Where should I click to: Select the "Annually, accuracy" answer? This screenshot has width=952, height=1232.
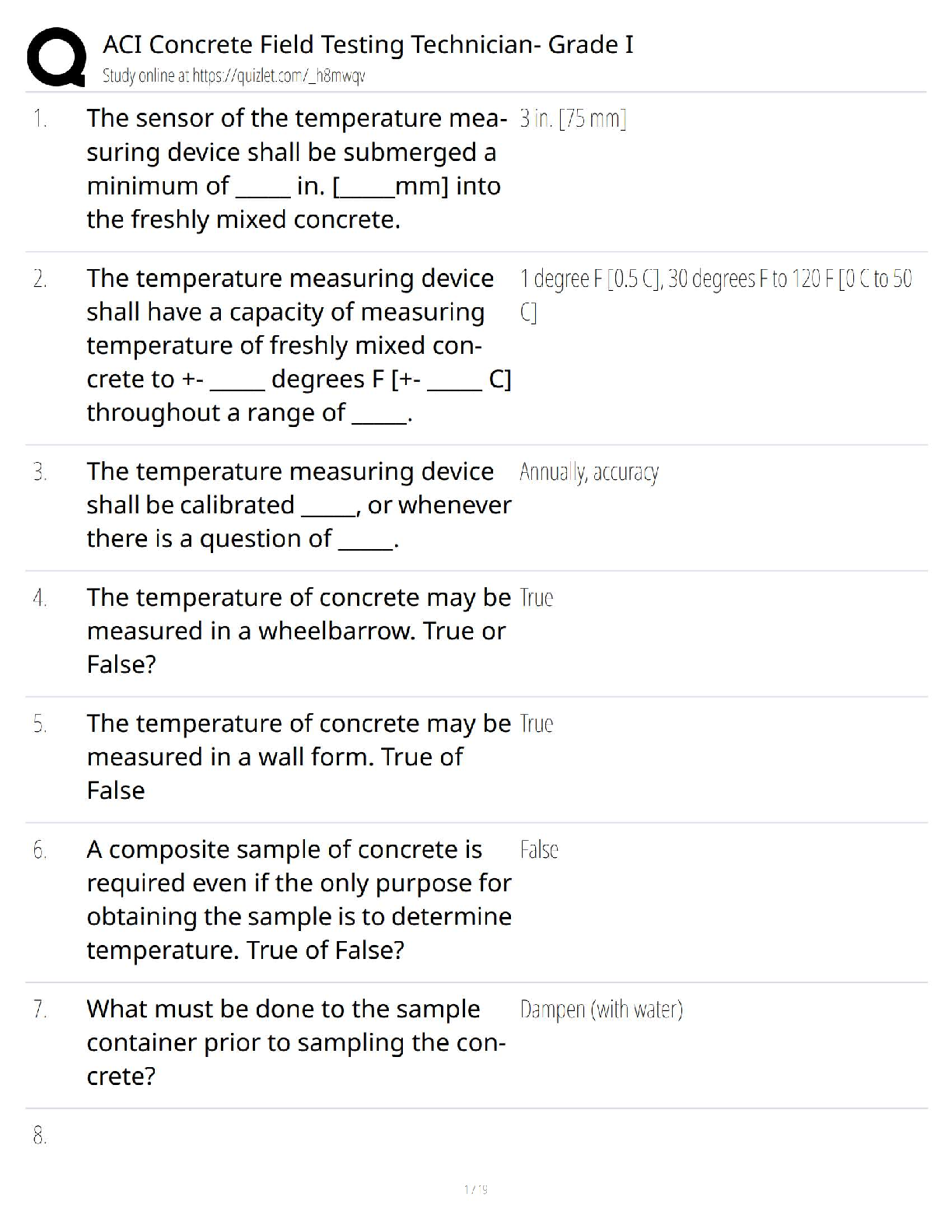tap(589, 472)
